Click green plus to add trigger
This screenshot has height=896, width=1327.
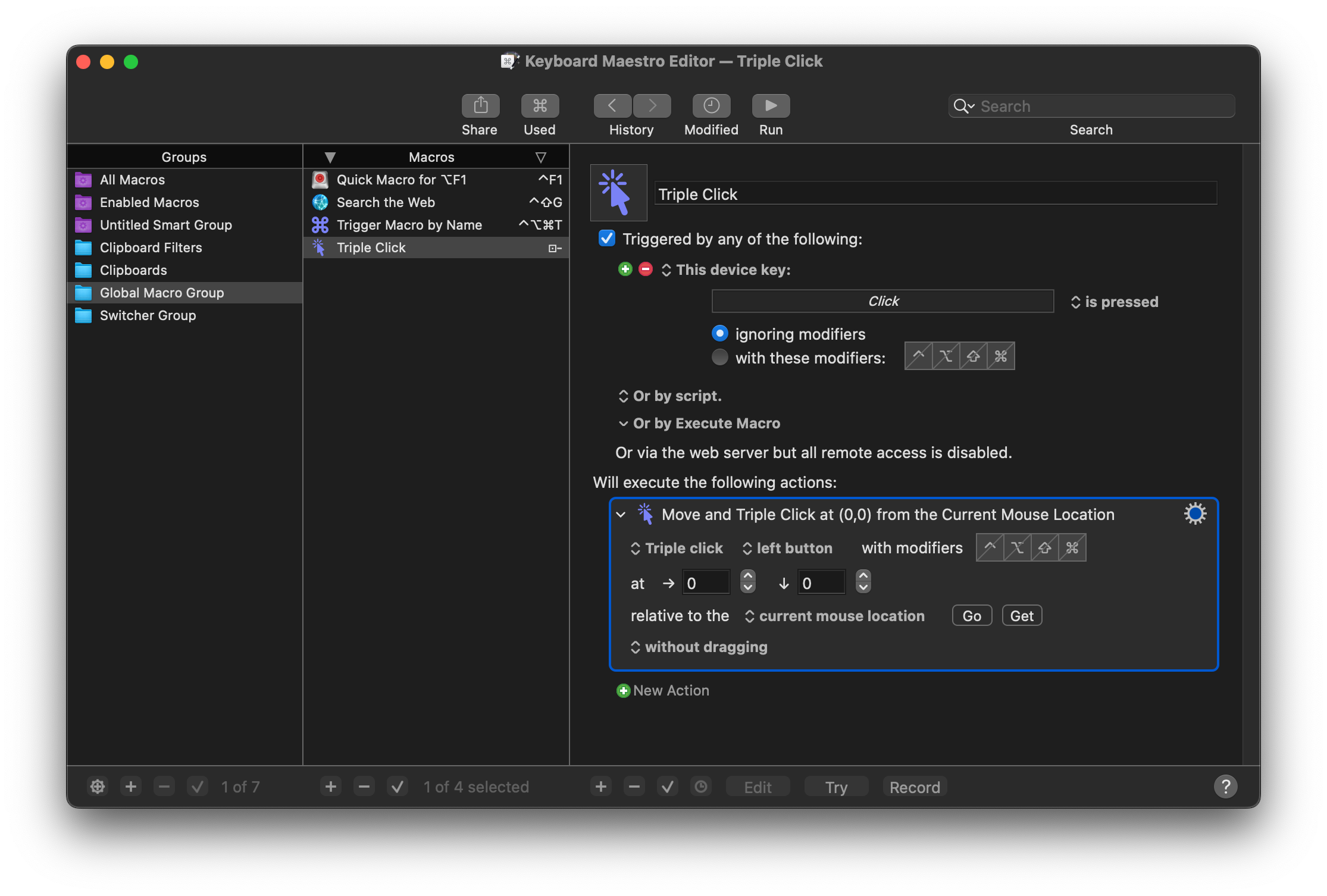[x=625, y=270]
